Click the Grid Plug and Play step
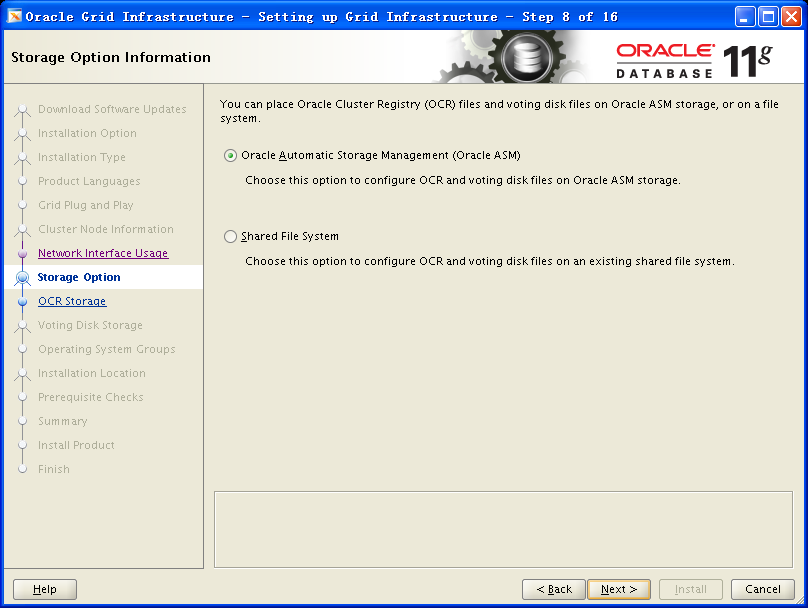Viewport: 808px width, 608px height. click(86, 205)
